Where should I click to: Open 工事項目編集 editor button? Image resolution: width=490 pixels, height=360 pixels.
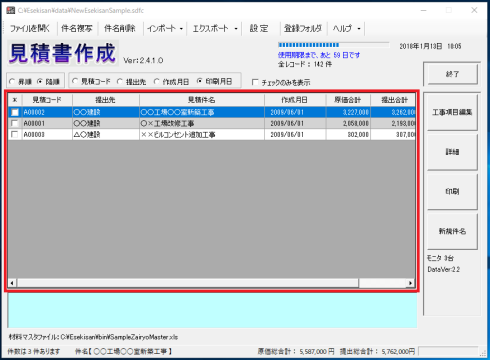[452, 112]
